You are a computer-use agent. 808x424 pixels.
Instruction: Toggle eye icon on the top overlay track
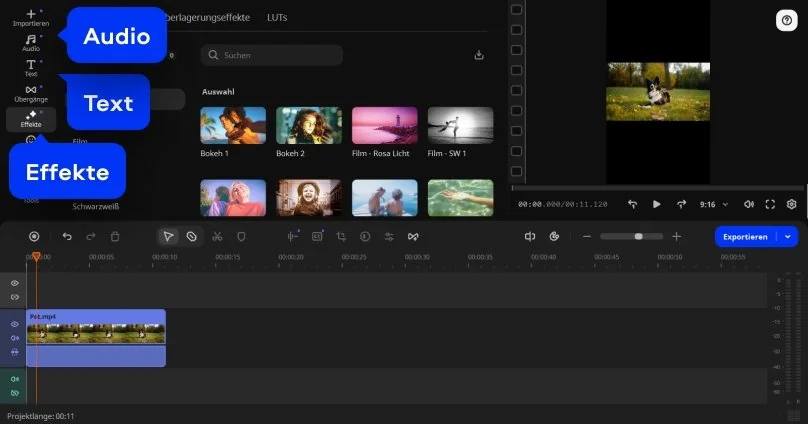[15, 284]
